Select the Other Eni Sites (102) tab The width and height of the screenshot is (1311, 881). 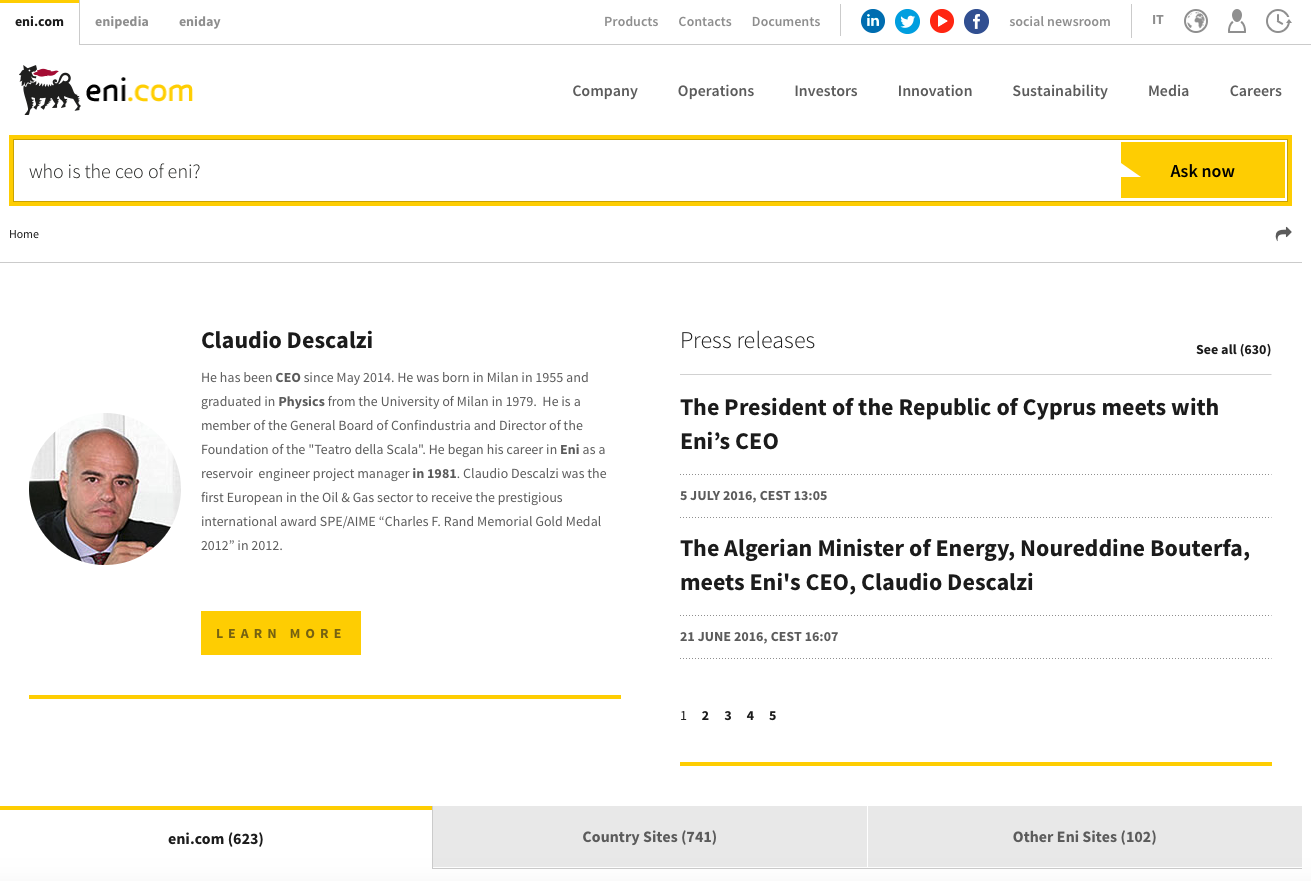click(x=1085, y=837)
